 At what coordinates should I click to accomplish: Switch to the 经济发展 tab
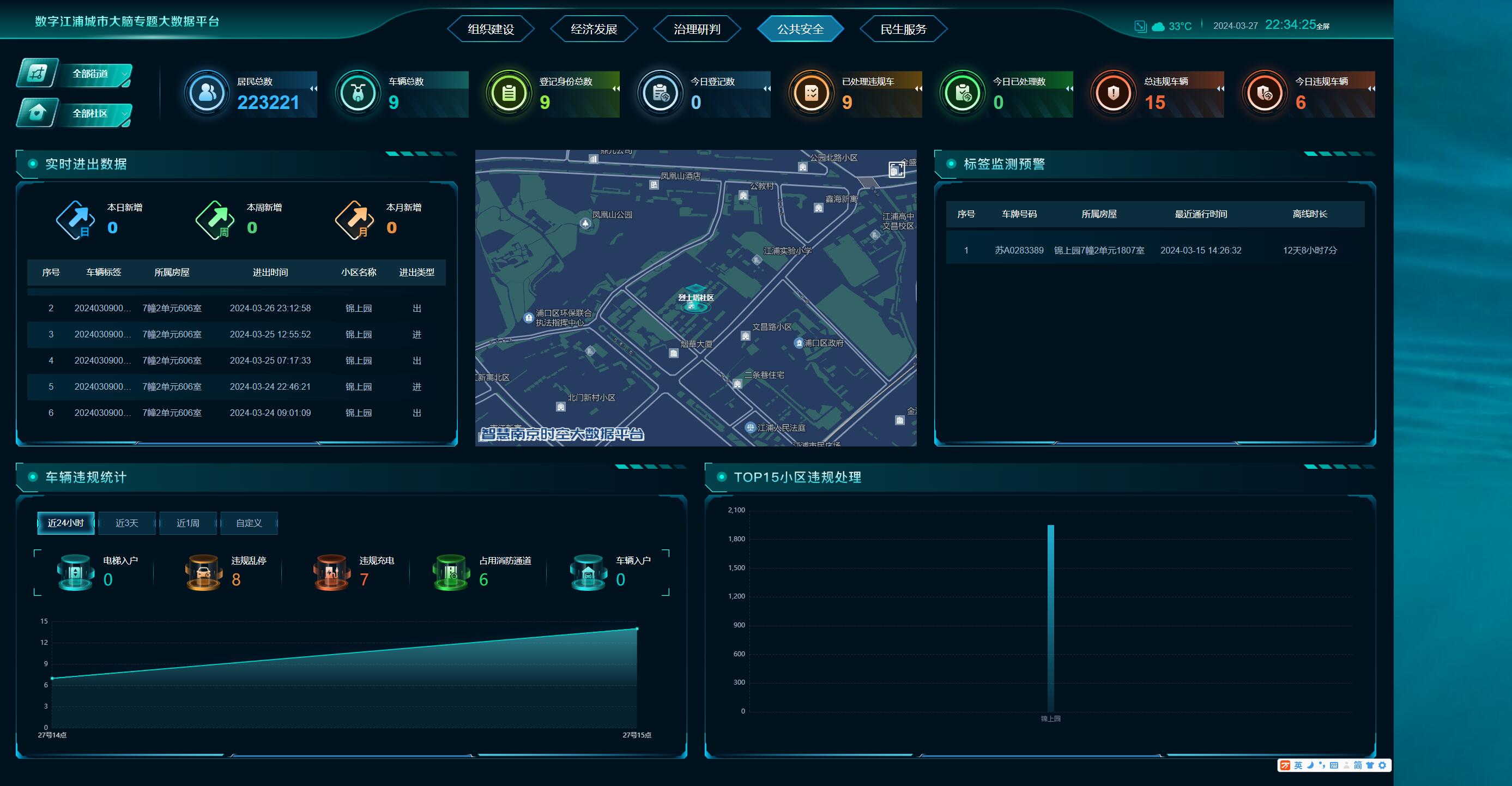click(x=594, y=29)
